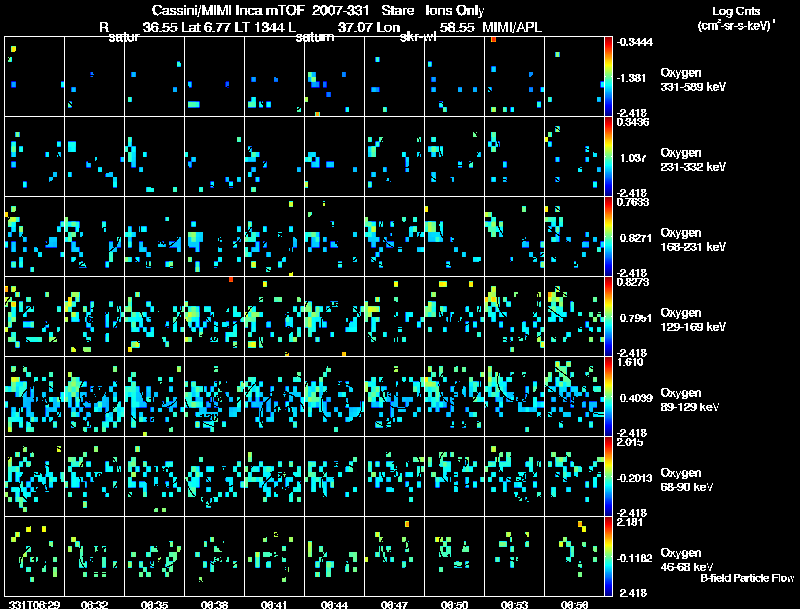Screen dimensions: 800x609
Task: Click the "Oxygen 68-90 keV" row label
Action: (x=686, y=480)
